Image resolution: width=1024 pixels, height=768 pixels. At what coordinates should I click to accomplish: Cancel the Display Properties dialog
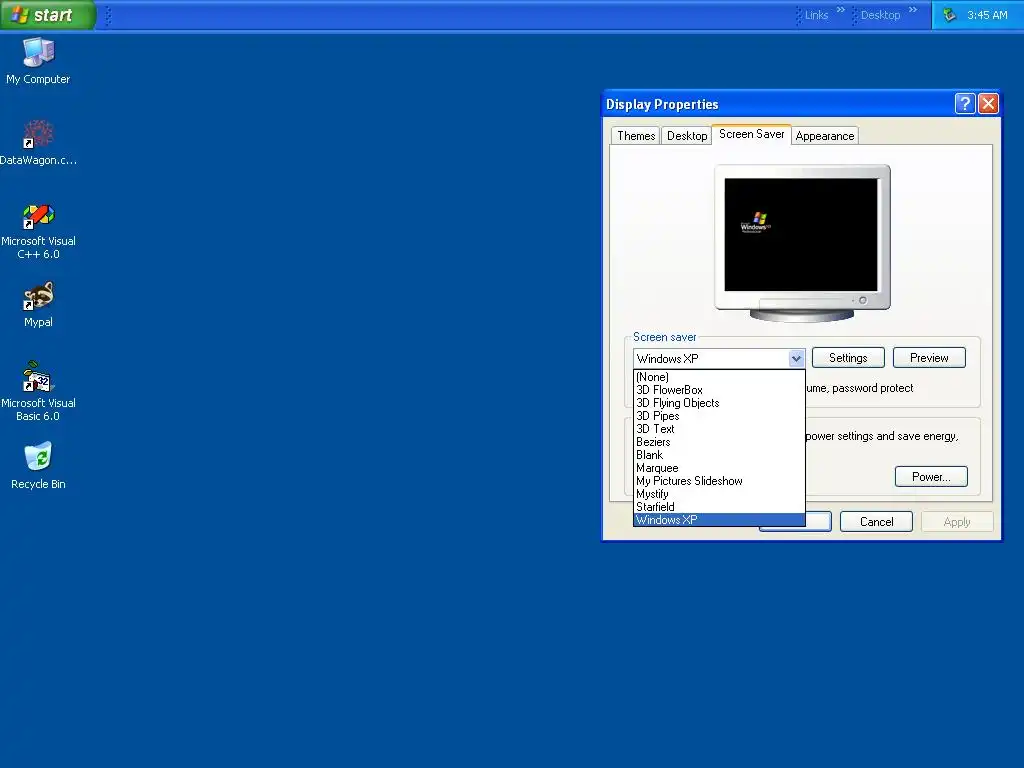click(876, 522)
